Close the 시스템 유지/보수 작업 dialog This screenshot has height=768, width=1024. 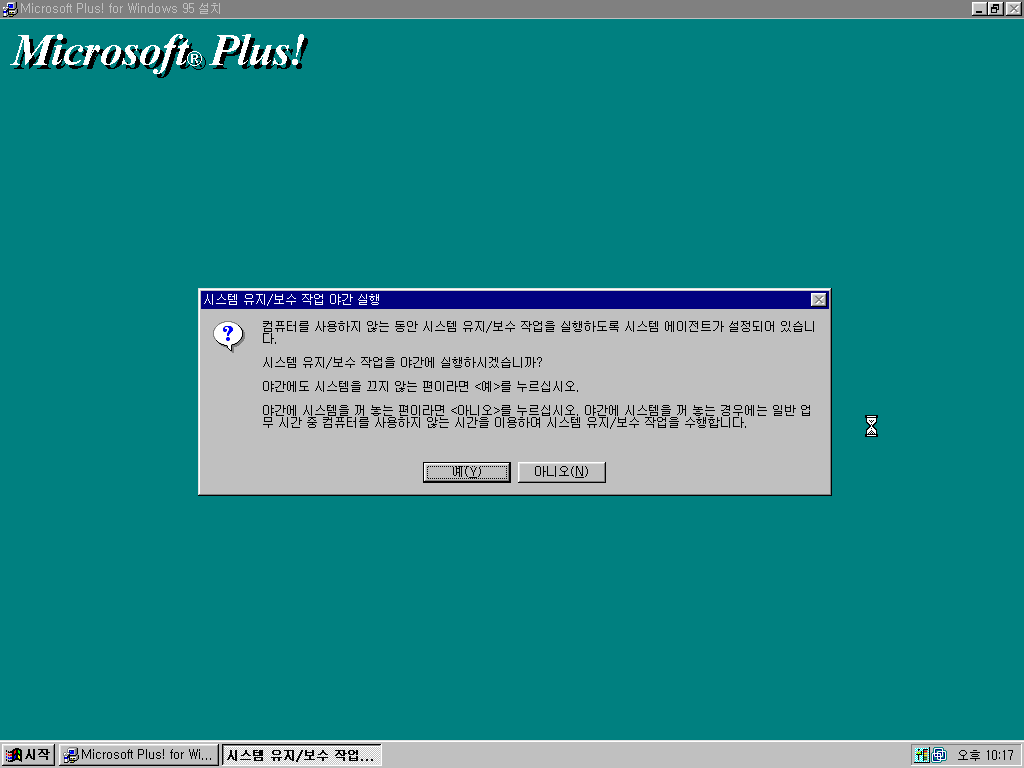818,300
